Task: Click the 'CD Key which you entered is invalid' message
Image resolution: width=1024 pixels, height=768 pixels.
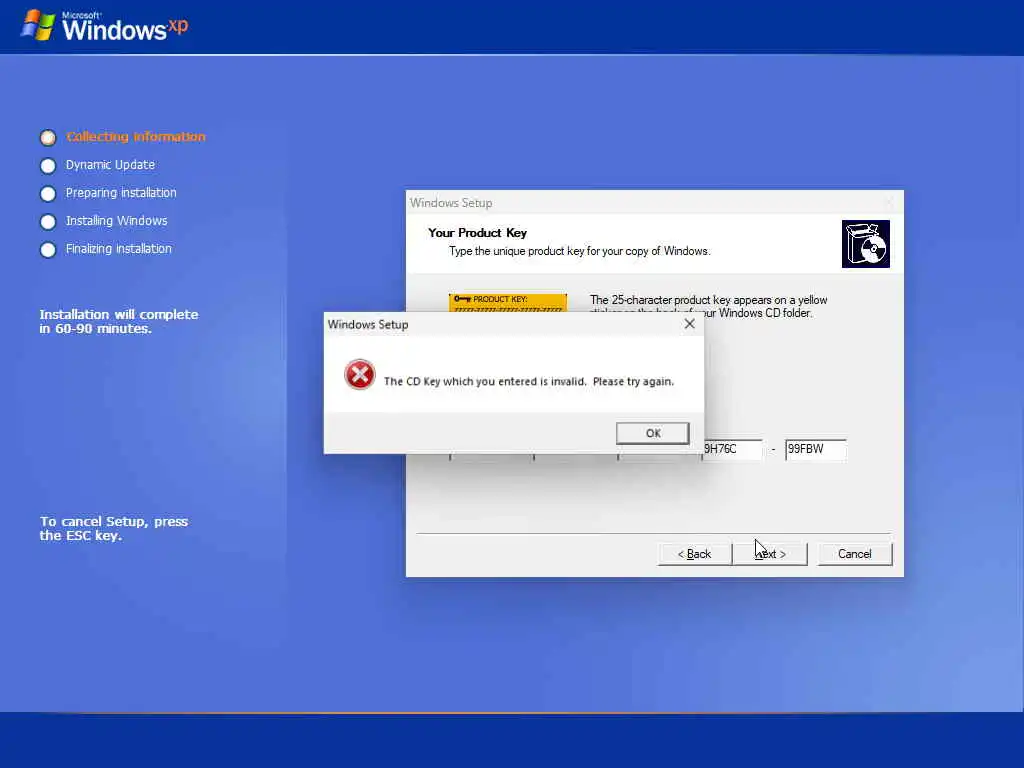Action: pos(528,381)
